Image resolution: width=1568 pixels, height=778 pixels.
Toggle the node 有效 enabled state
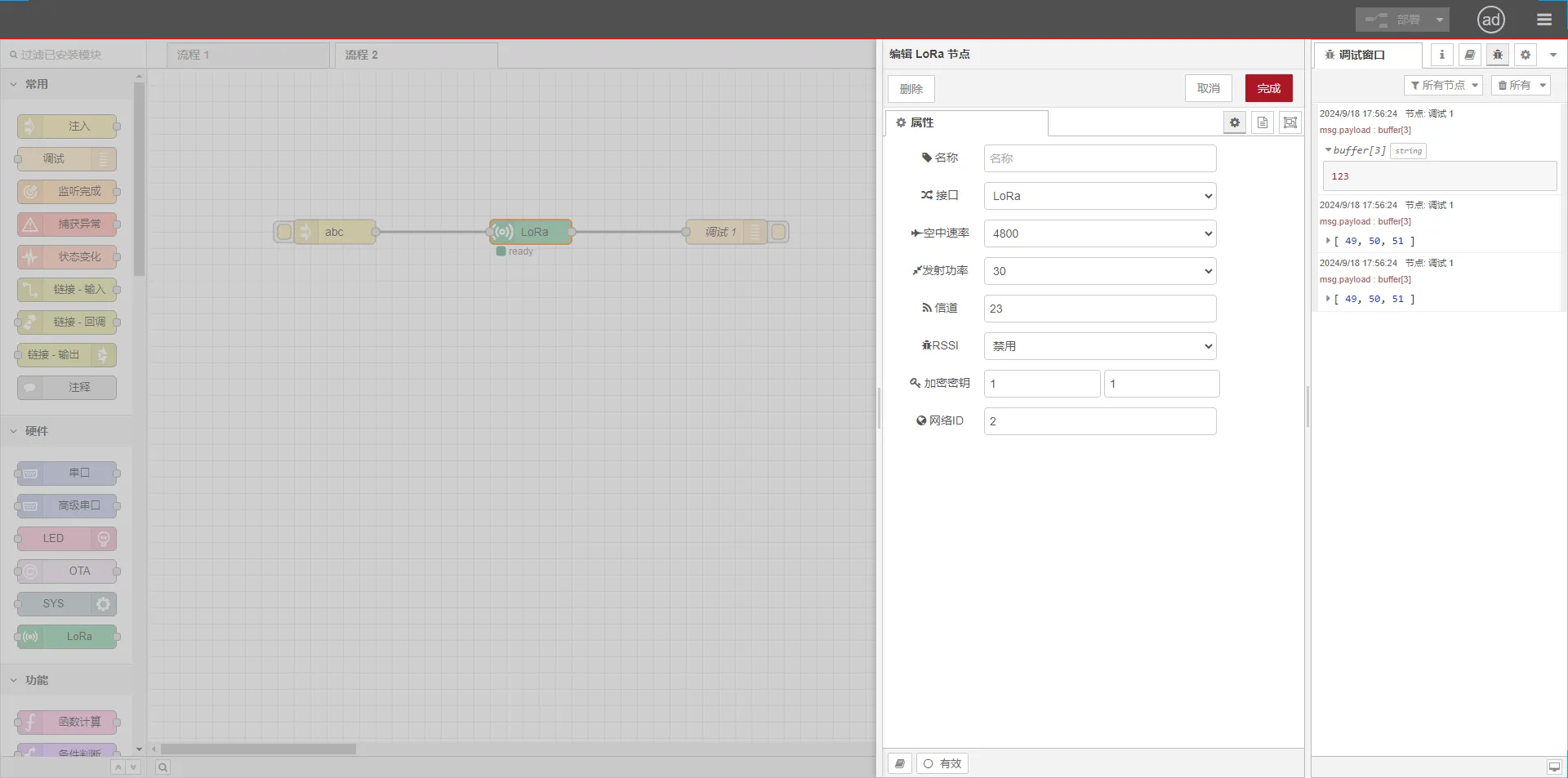[942, 763]
